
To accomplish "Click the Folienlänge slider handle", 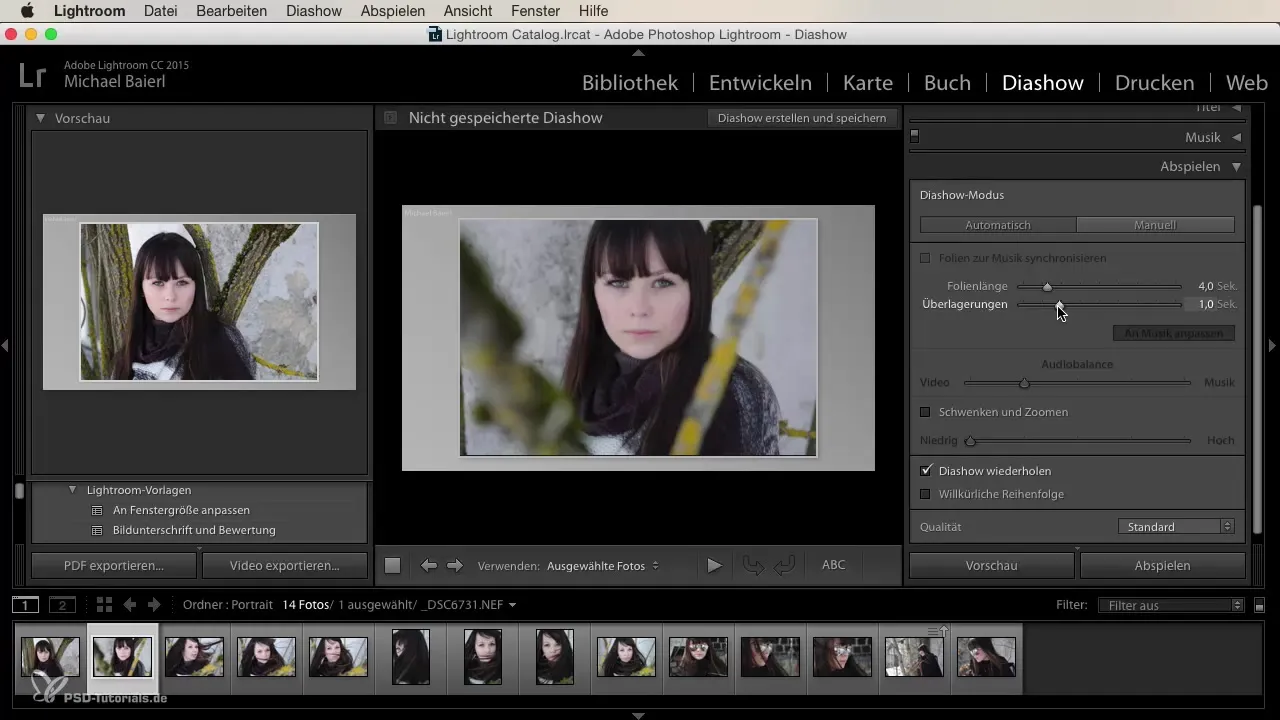I will pos(1047,287).
